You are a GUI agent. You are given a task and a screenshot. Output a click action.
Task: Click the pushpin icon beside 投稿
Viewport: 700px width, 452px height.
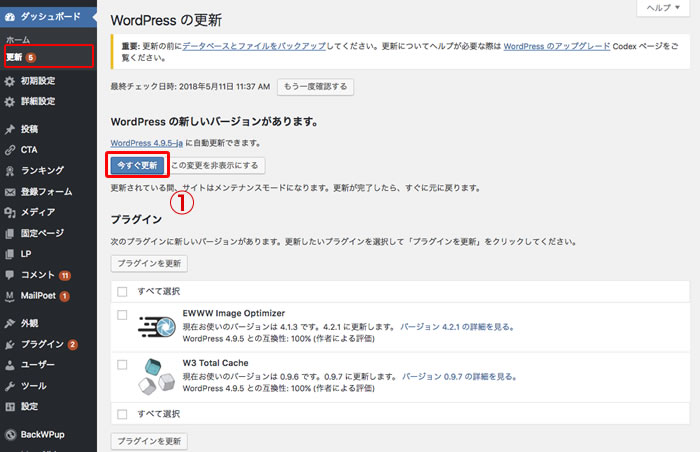point(10,129)
